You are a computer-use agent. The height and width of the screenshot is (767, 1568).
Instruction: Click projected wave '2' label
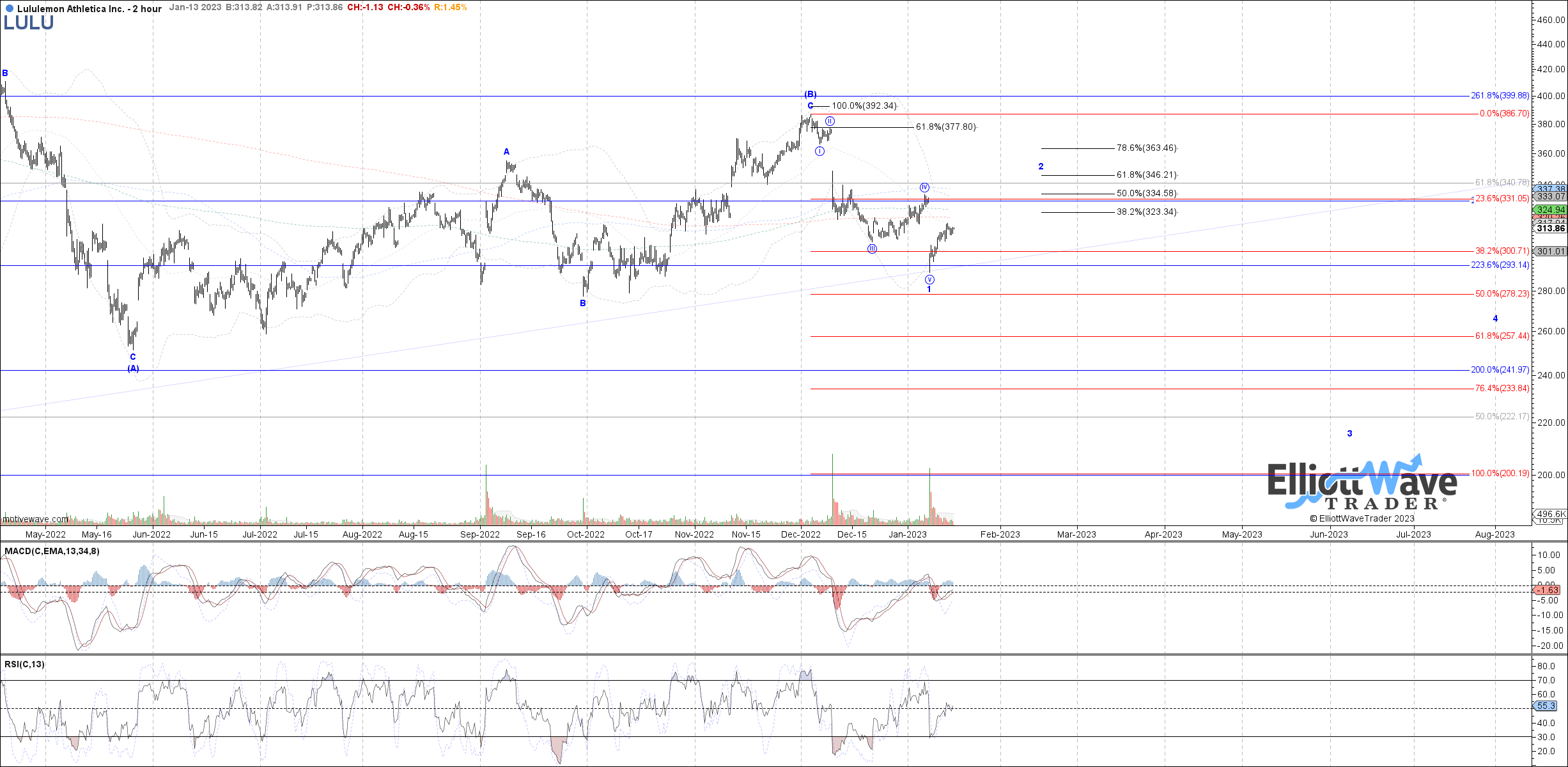[1041, 167]
